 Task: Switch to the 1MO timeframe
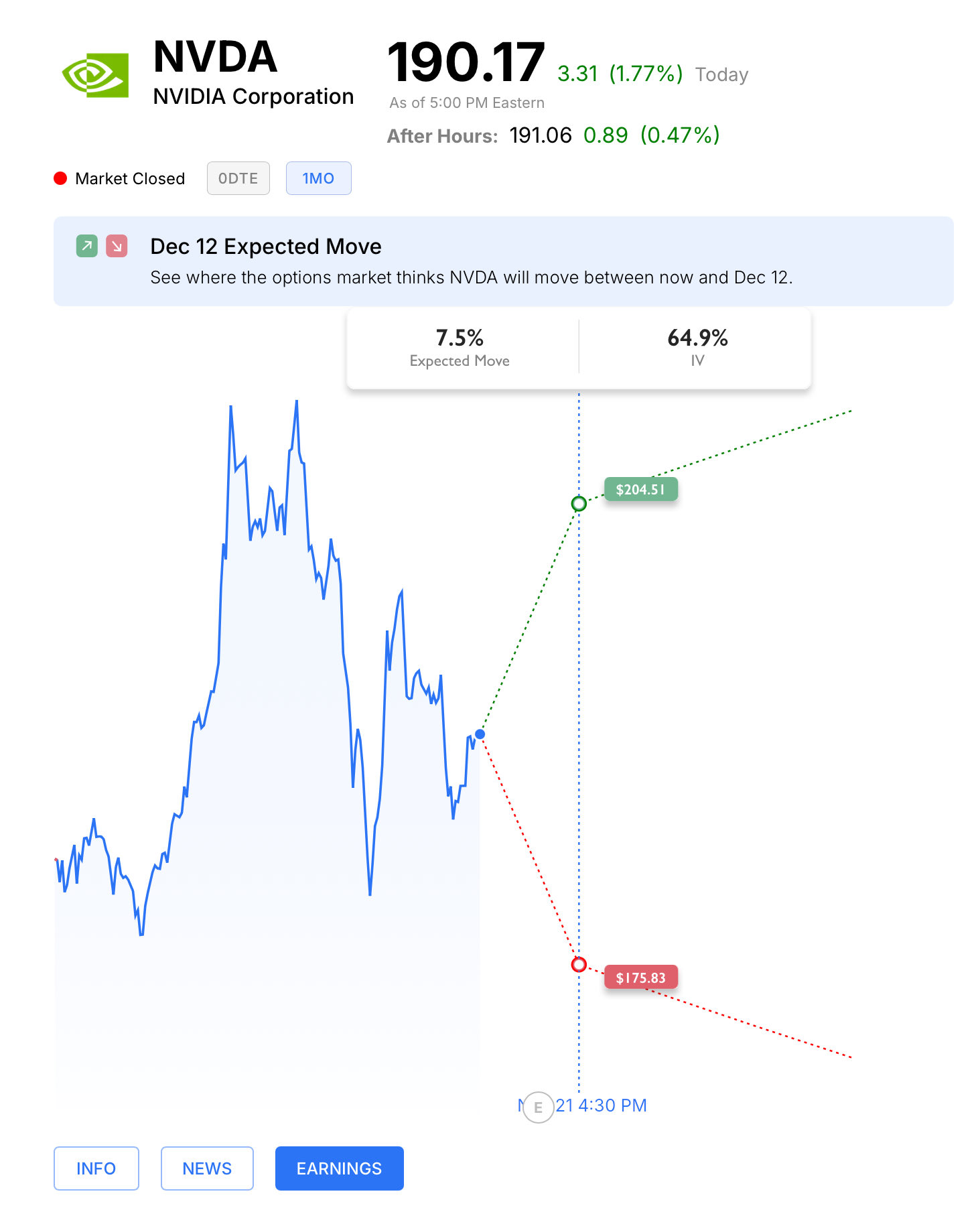[x=318, y=178]
